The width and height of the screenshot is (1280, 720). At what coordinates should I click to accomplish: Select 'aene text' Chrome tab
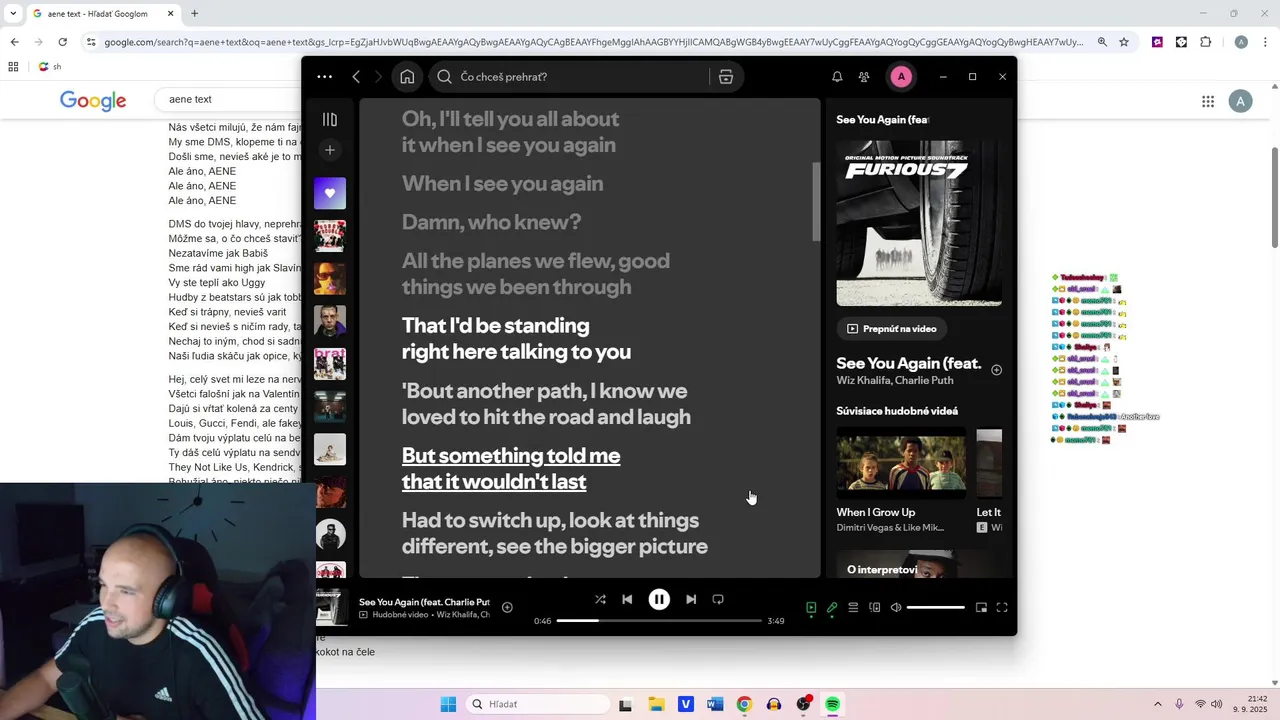104,14
